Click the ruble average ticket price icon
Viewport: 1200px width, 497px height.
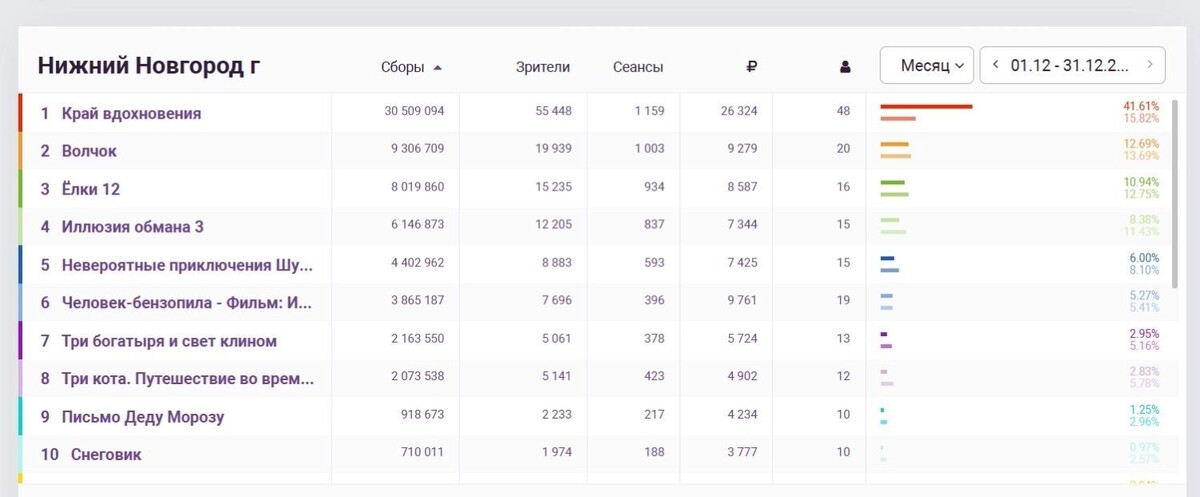752,67
